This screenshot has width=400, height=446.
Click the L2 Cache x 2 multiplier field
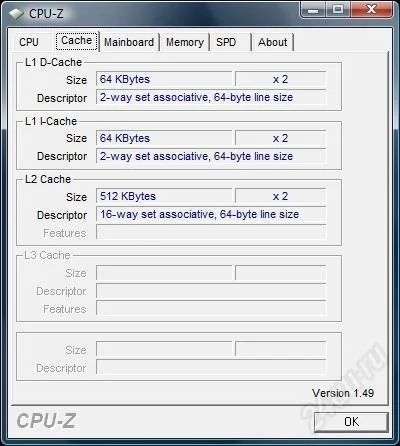pyautogui.click(x=280, y=196)
